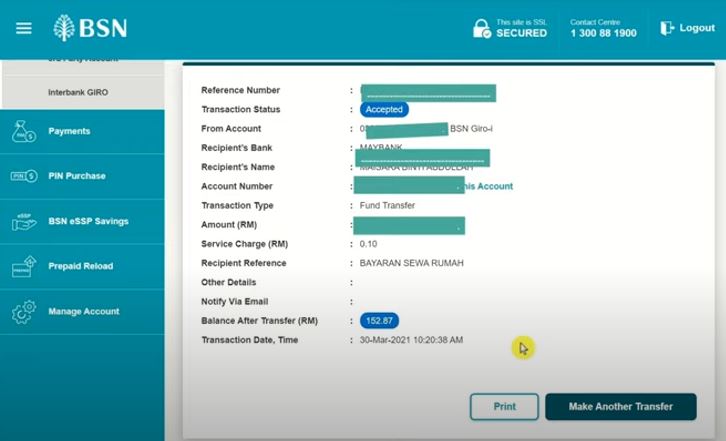Click the PIN Purchase icon
The height and width of the screenshot is (441, 726).
pyautogui.click(x=24, y=176)
